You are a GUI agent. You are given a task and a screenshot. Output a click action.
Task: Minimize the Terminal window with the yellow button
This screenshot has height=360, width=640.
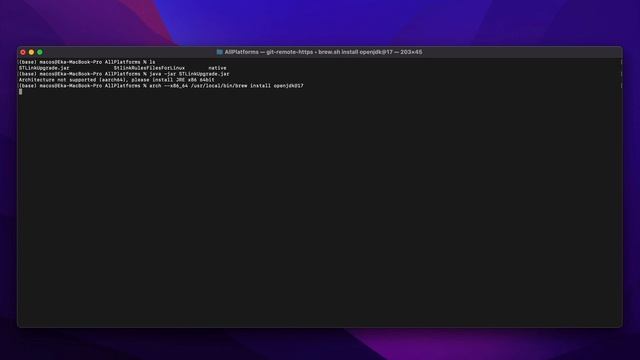pos(31,52)
